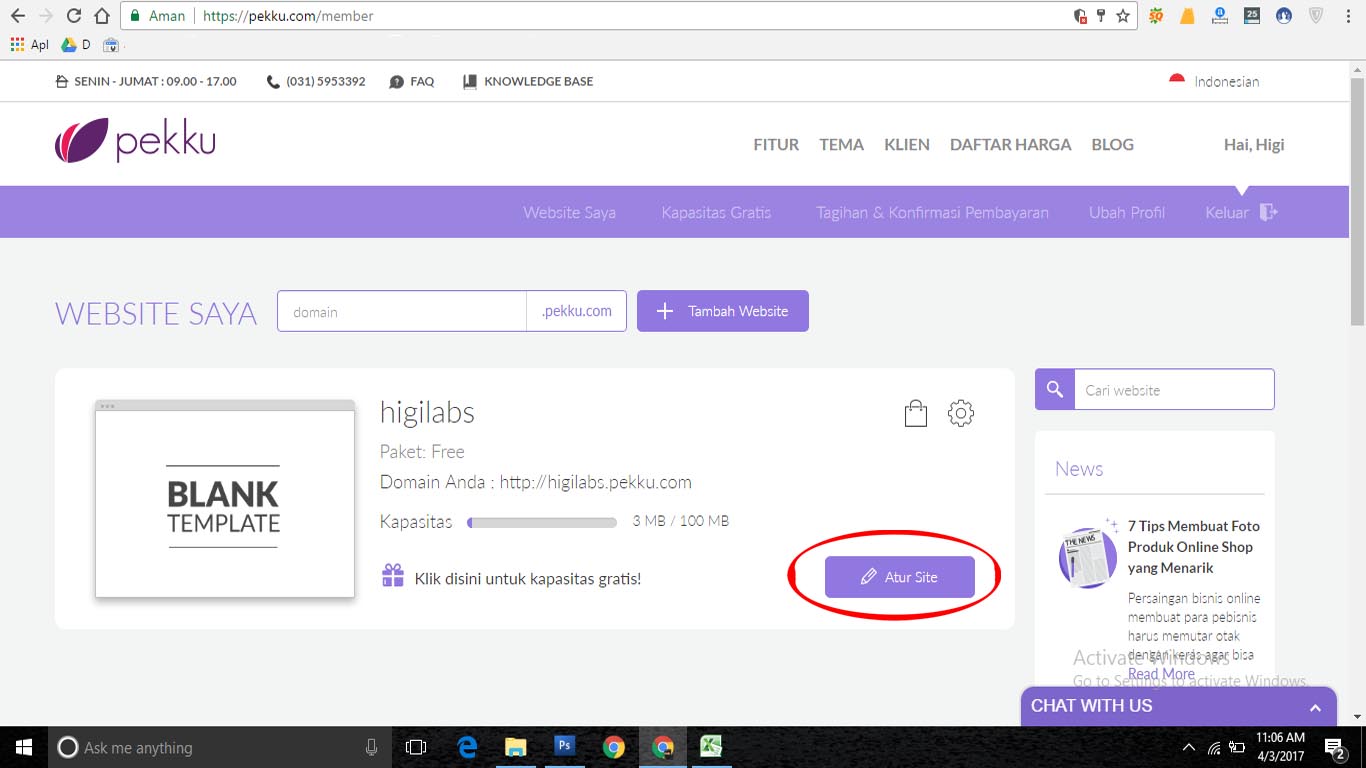This screenshot has width=1366, height=768.
Task: Click the Tambah Website button
Action: (723, 311)
